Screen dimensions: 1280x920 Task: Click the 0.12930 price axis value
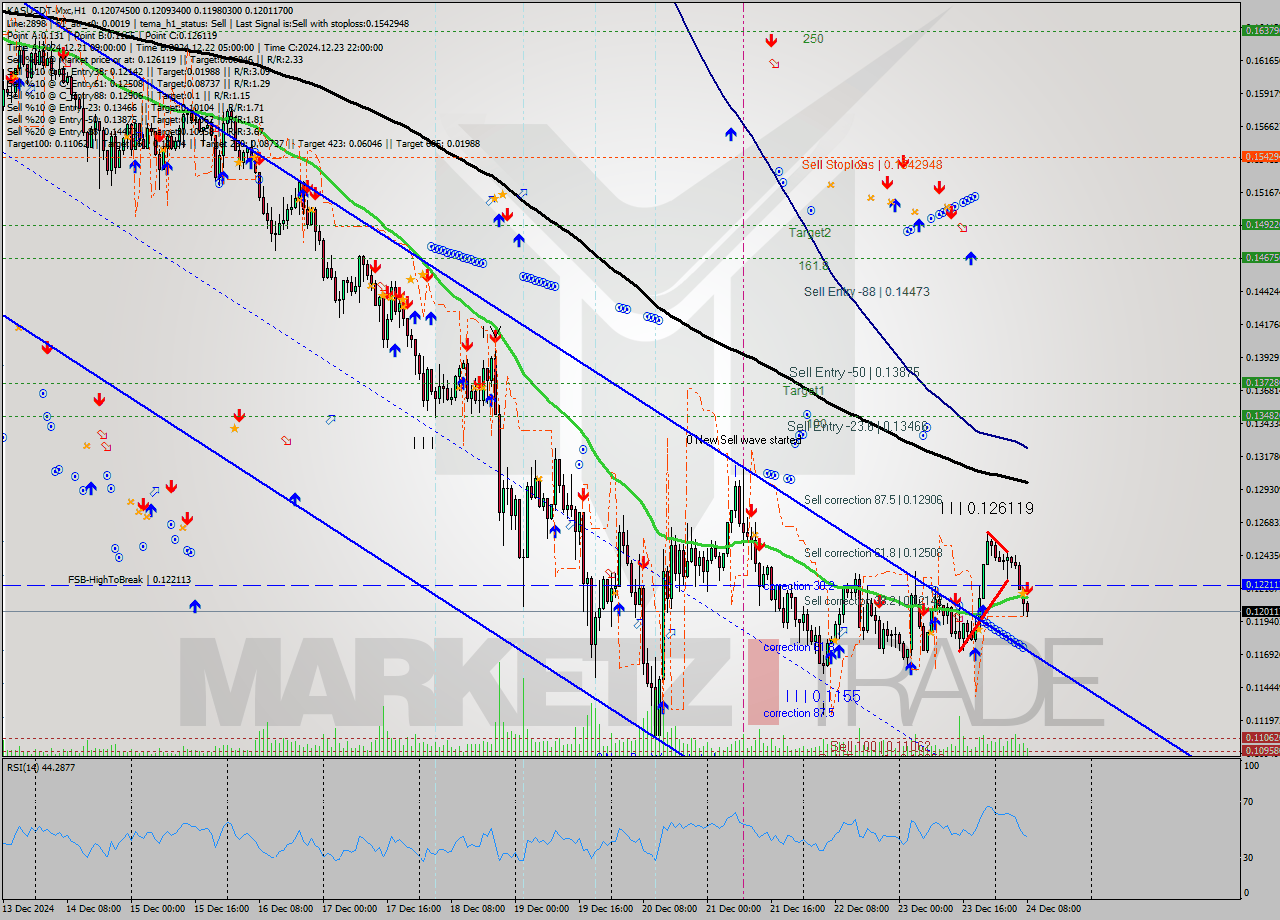pos(1261,489)
